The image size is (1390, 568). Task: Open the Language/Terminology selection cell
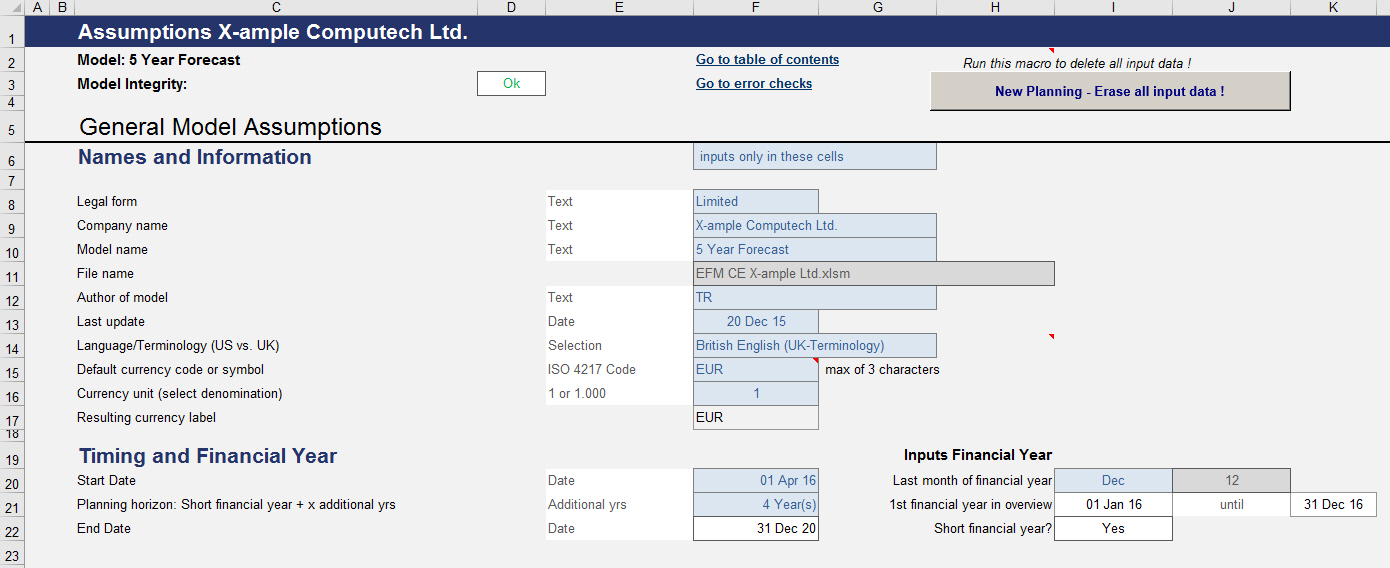[x=814, y=346]
